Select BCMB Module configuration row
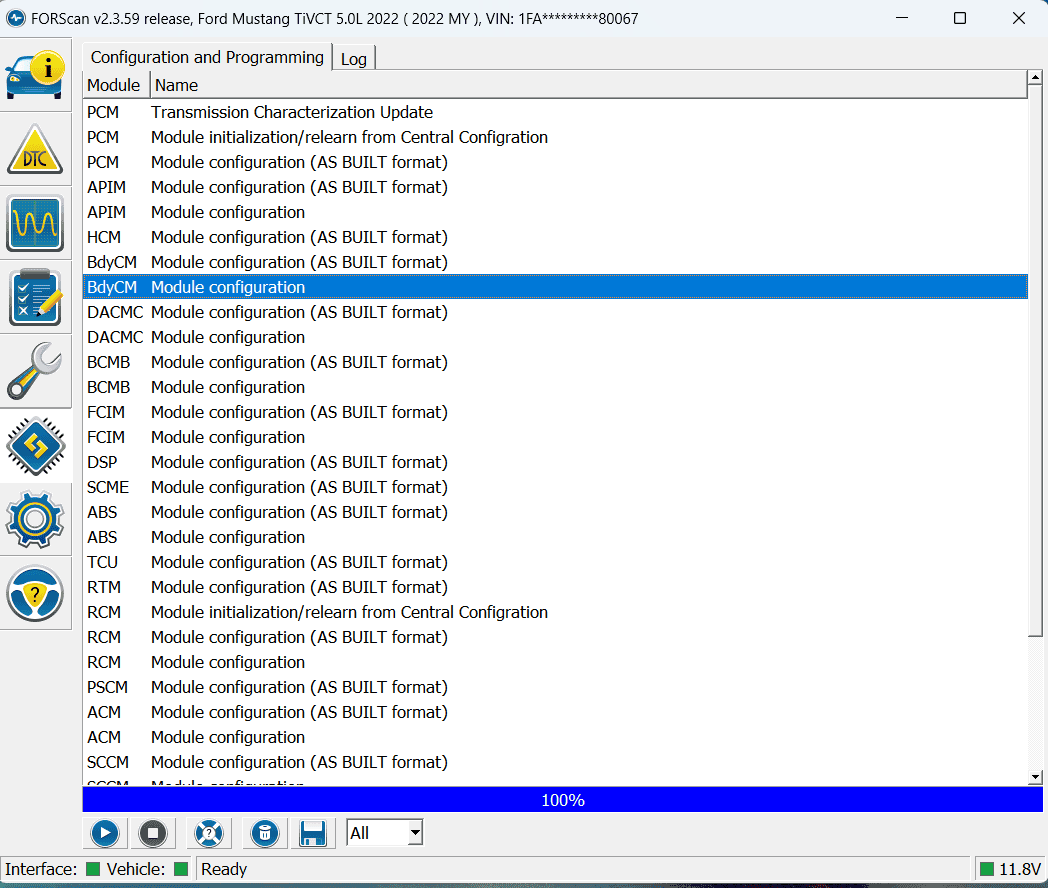 tap(555, 387)
